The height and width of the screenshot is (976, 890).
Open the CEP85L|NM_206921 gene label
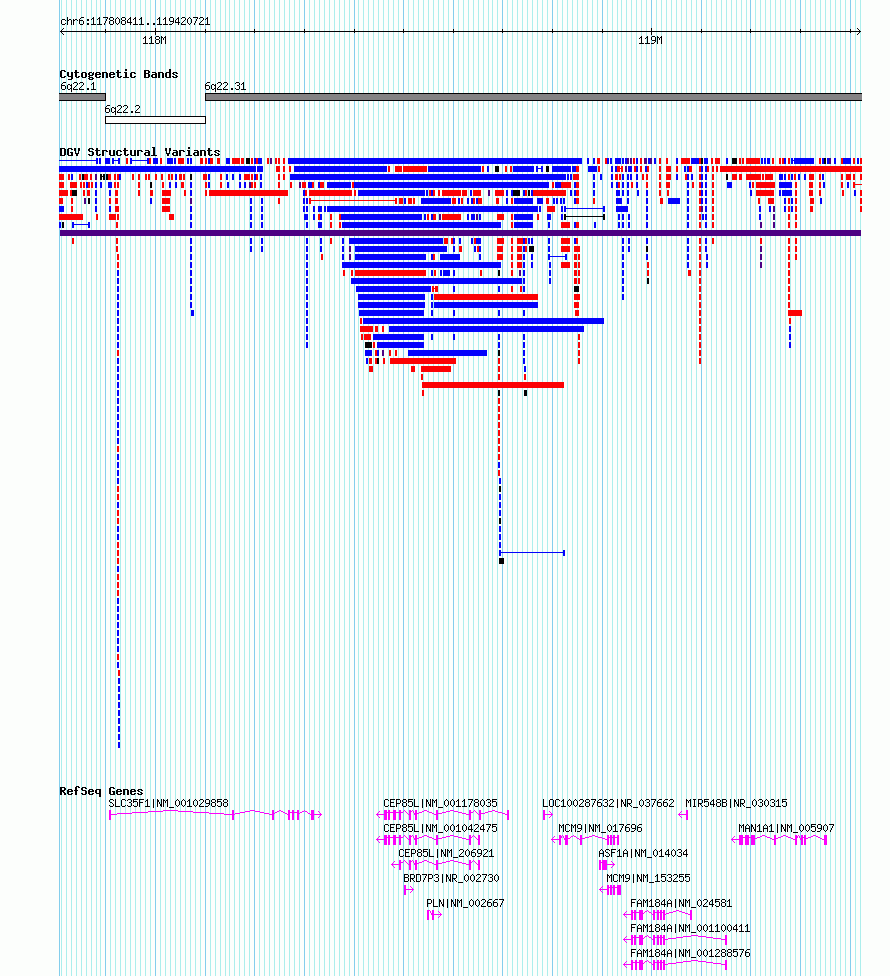point(446,853)
